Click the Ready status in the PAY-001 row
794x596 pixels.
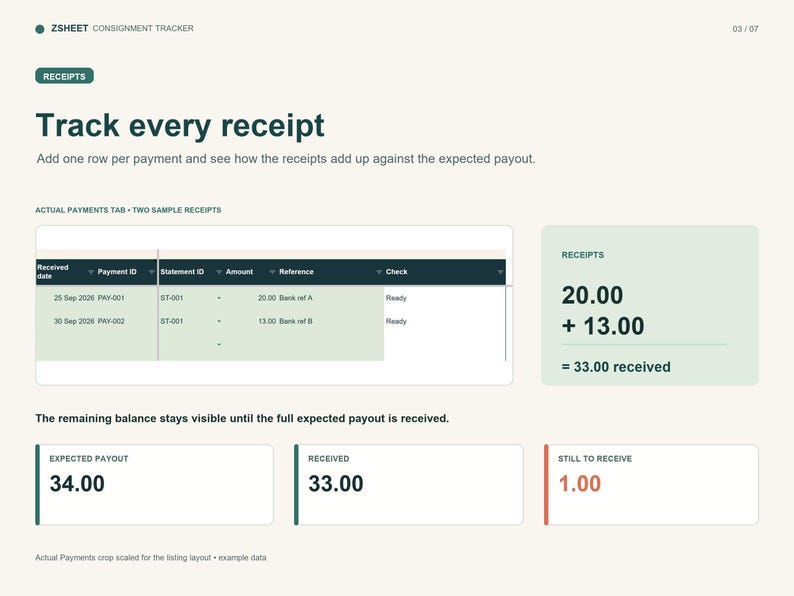[396, 298]
